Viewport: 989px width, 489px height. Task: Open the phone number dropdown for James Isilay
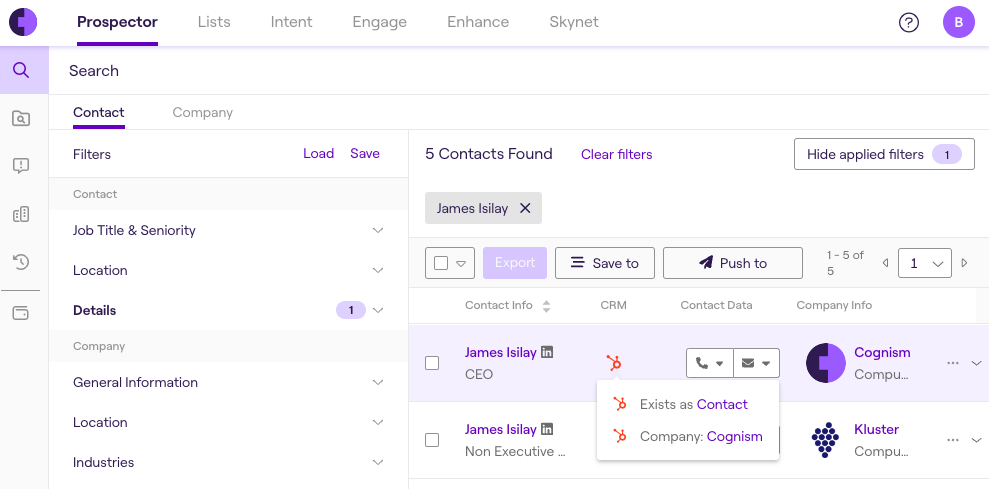point(710,363)
